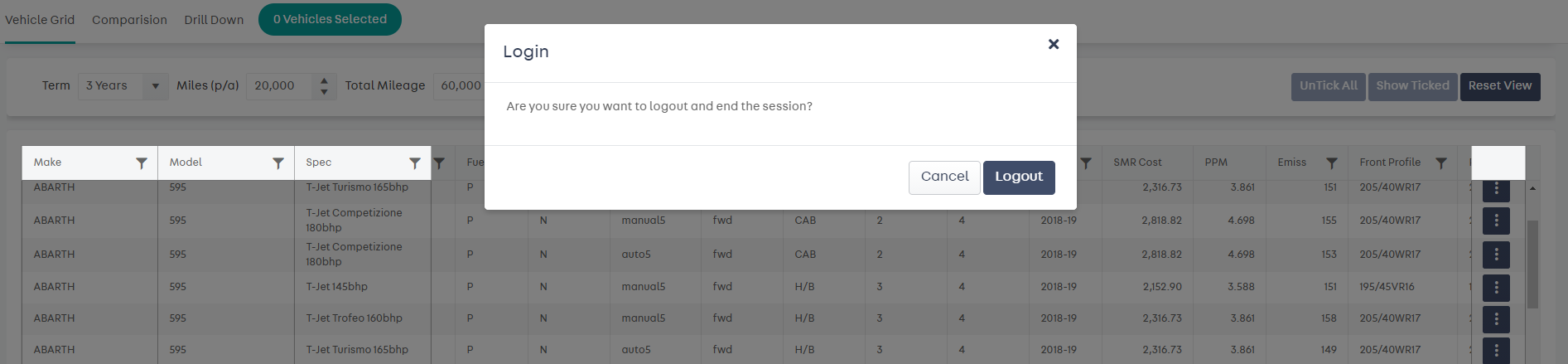Decrease Miles (p/a) with the down arrow
The height and width of the screenshot is (364, 1568).
point(324,91)
